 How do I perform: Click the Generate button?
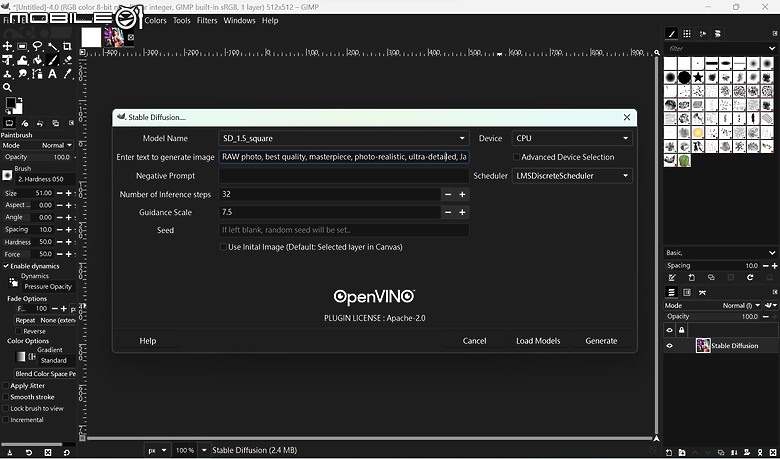tap(601, 341)
